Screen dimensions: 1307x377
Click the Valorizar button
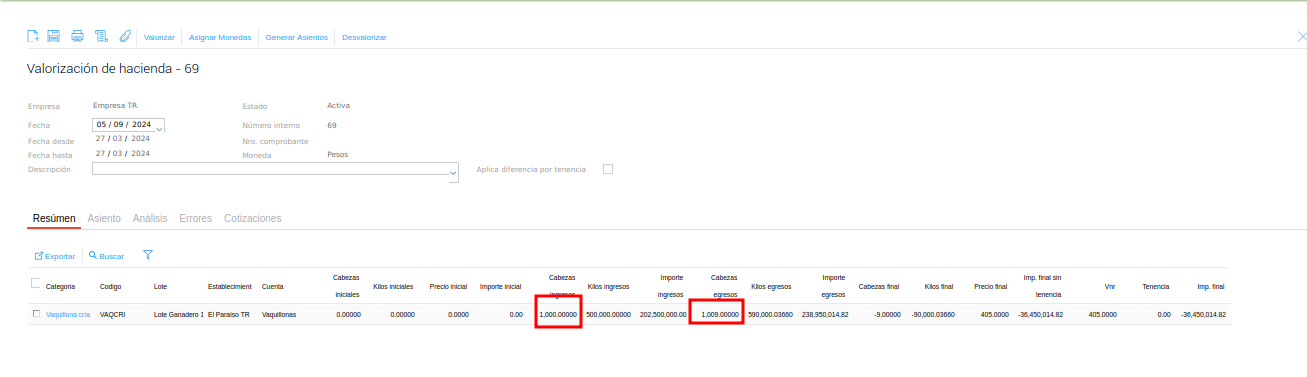click(160, 37)
